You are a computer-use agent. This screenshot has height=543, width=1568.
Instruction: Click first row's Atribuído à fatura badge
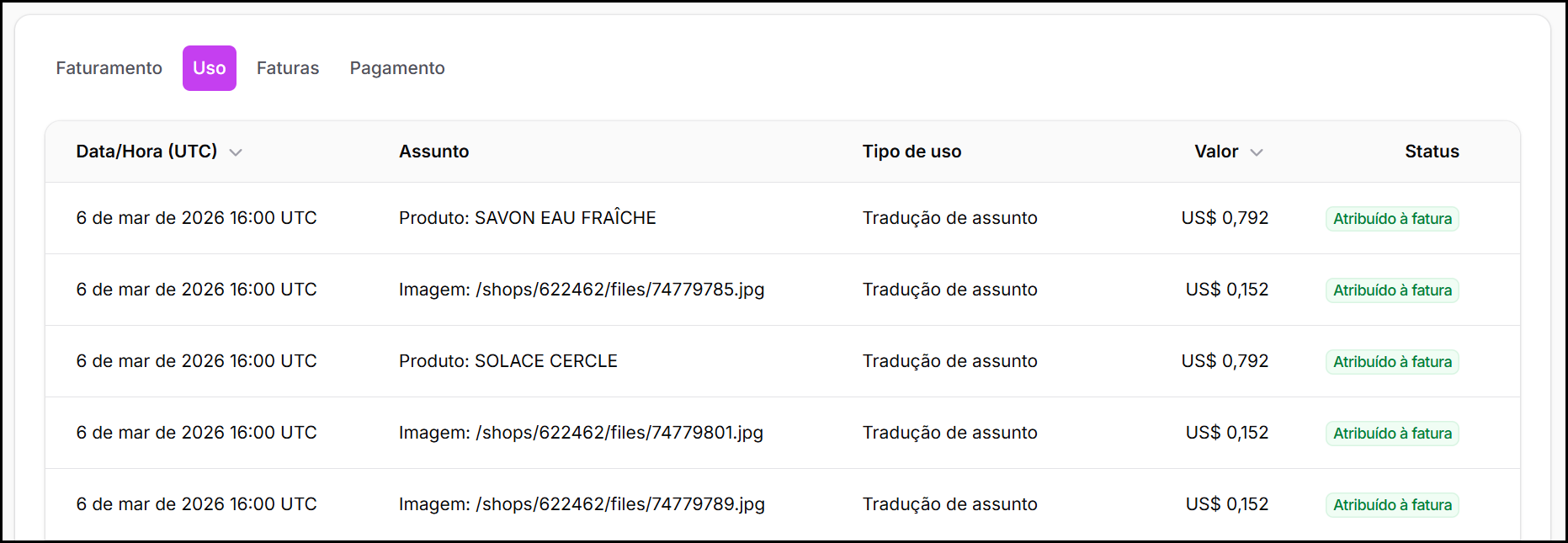pos(1392,219)
